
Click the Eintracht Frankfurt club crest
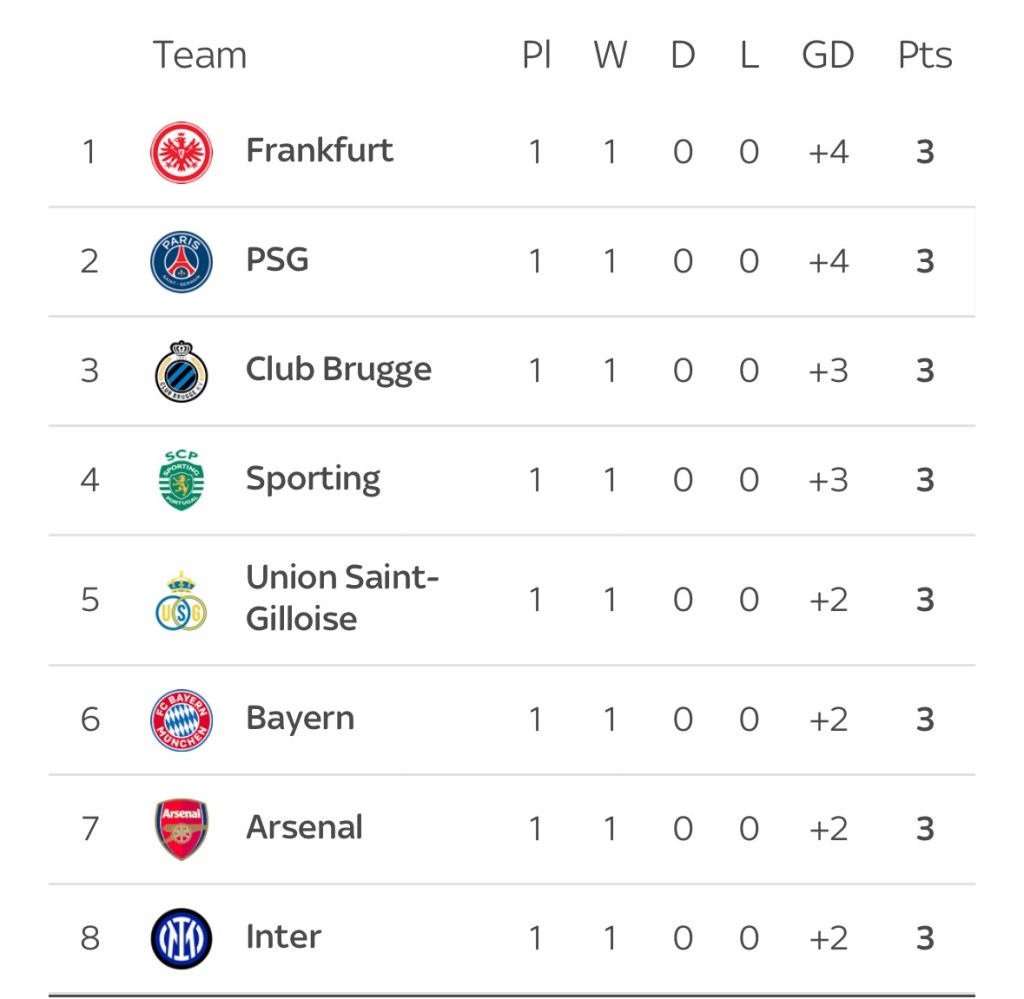tap(181, 152)
